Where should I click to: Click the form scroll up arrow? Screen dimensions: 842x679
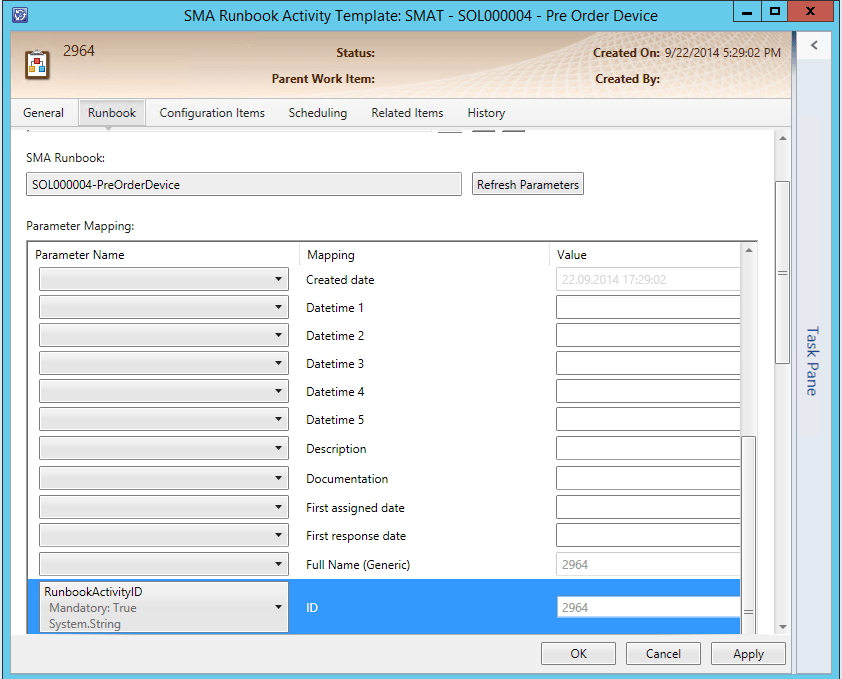click(783, 139)
